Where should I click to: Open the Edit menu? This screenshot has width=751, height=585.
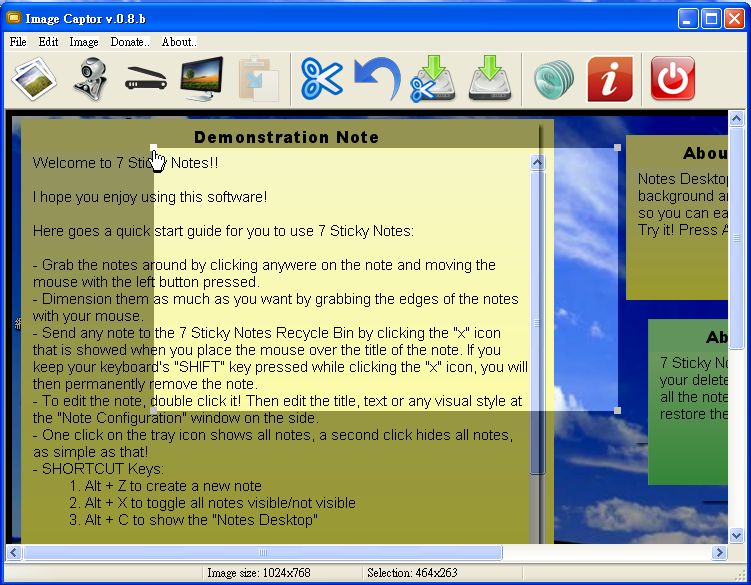48,42
